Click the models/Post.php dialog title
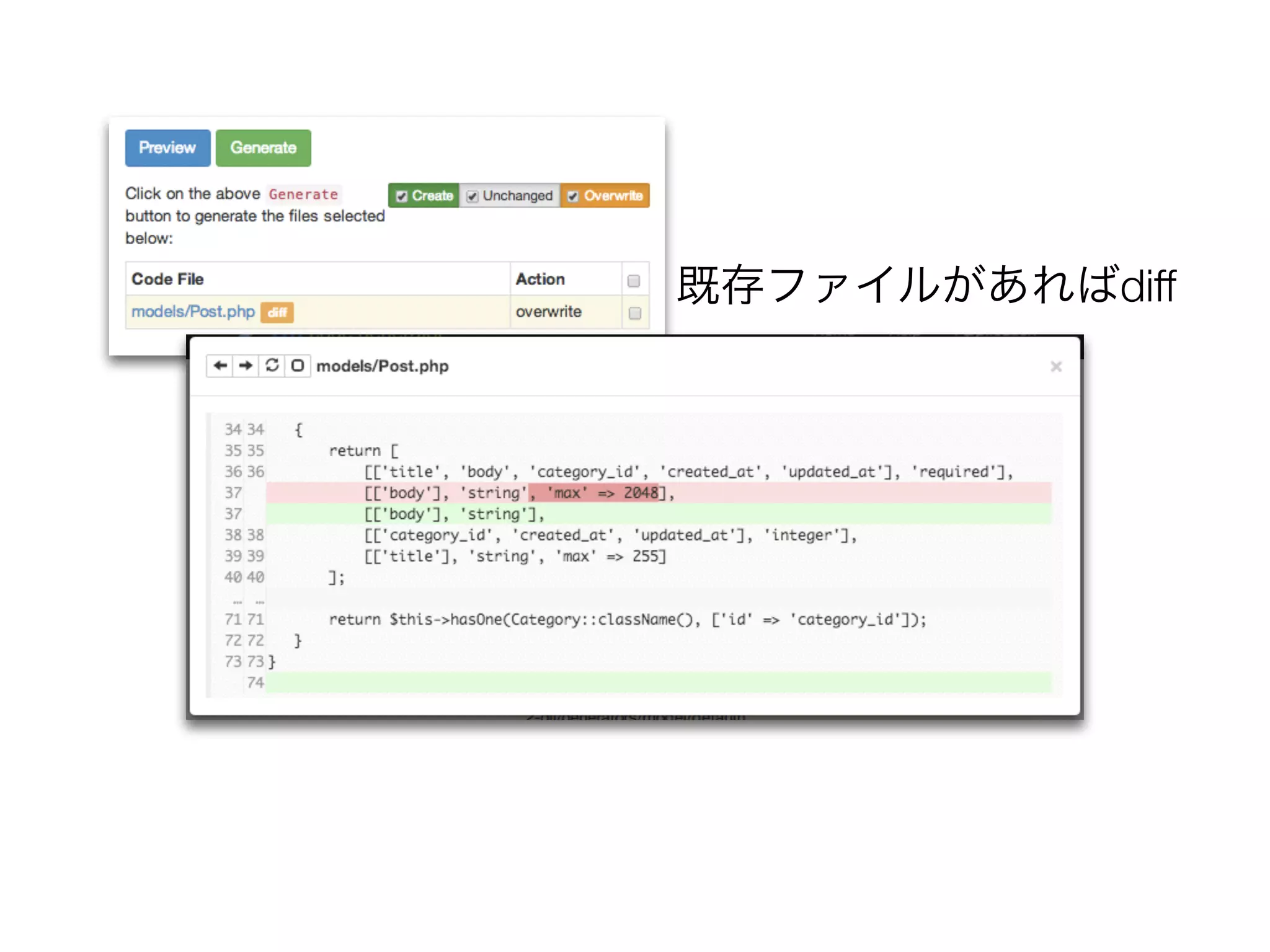The width and height of the screenshot is (1270, 952). click(x=383, y=366)
